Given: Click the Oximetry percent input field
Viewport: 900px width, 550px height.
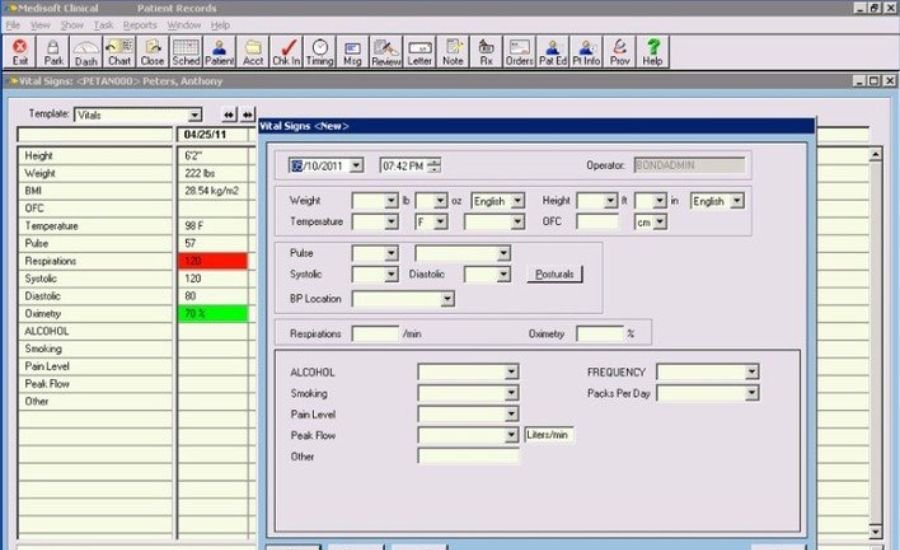Looking at the screenshot, I should tap(600, 334).
